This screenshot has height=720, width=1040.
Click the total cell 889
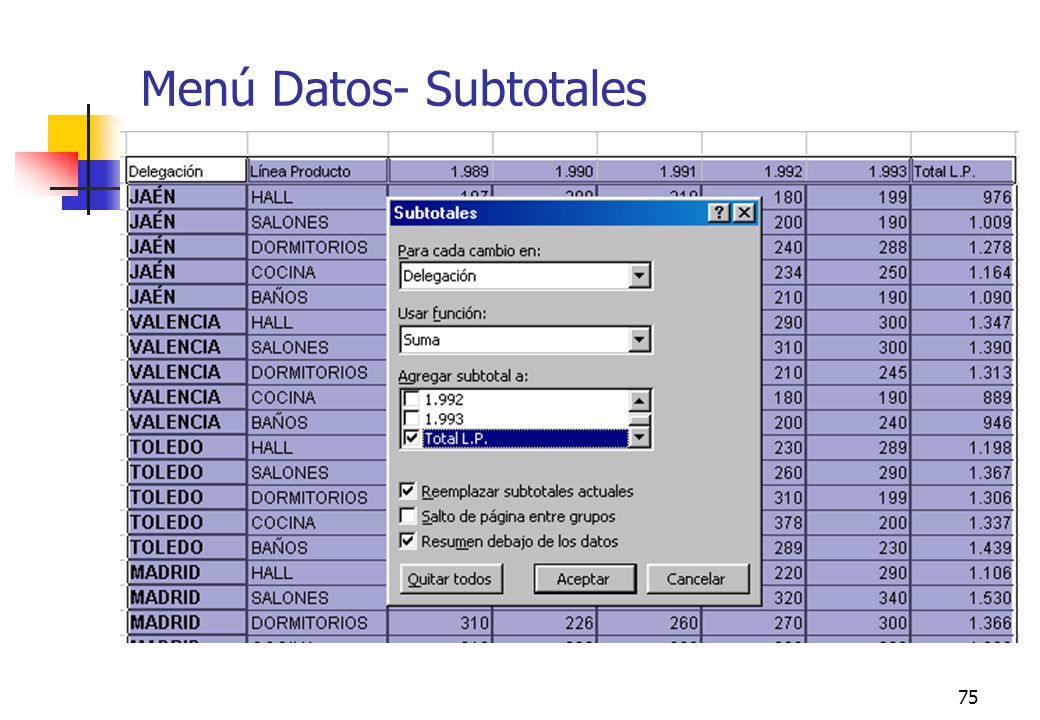[x=964, y=397]
